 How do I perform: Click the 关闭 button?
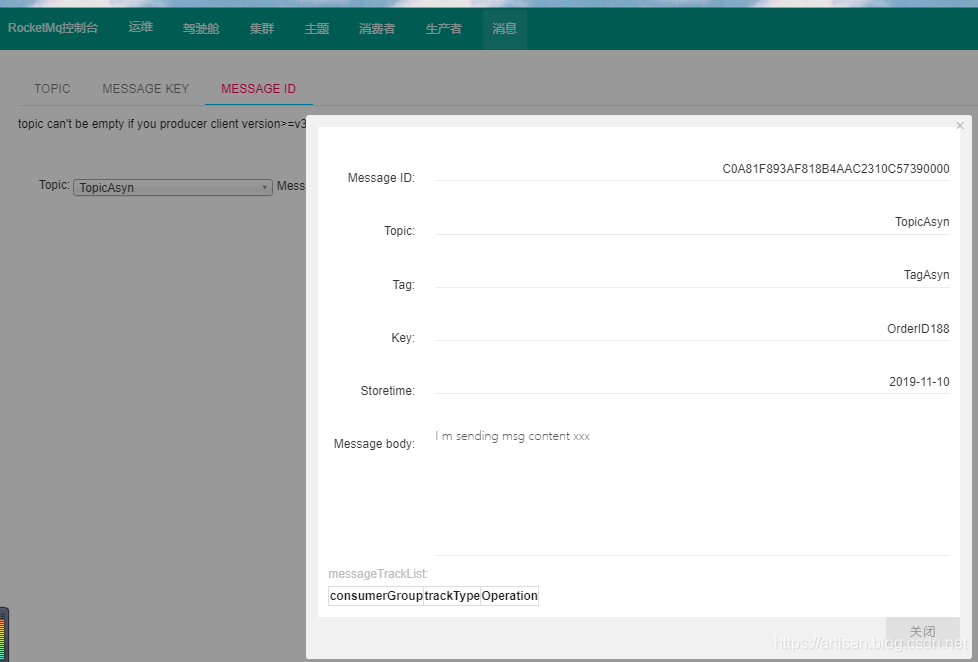(922, 631)
